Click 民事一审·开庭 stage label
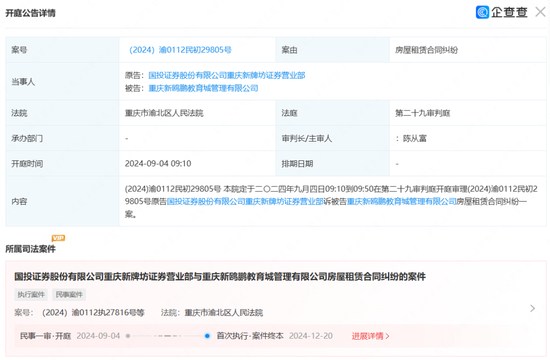This screenshot has height=360, width=550. tap(46, 336)
